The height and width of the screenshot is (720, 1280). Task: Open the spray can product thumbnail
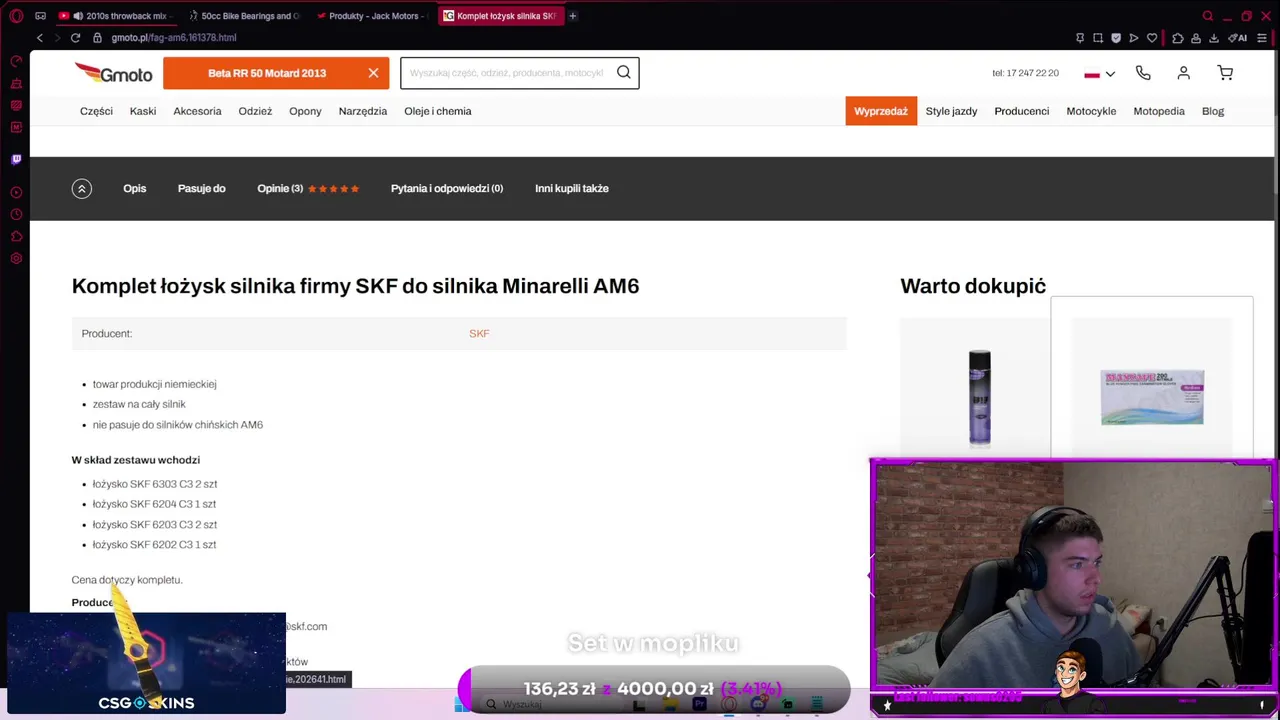(979, 397)
